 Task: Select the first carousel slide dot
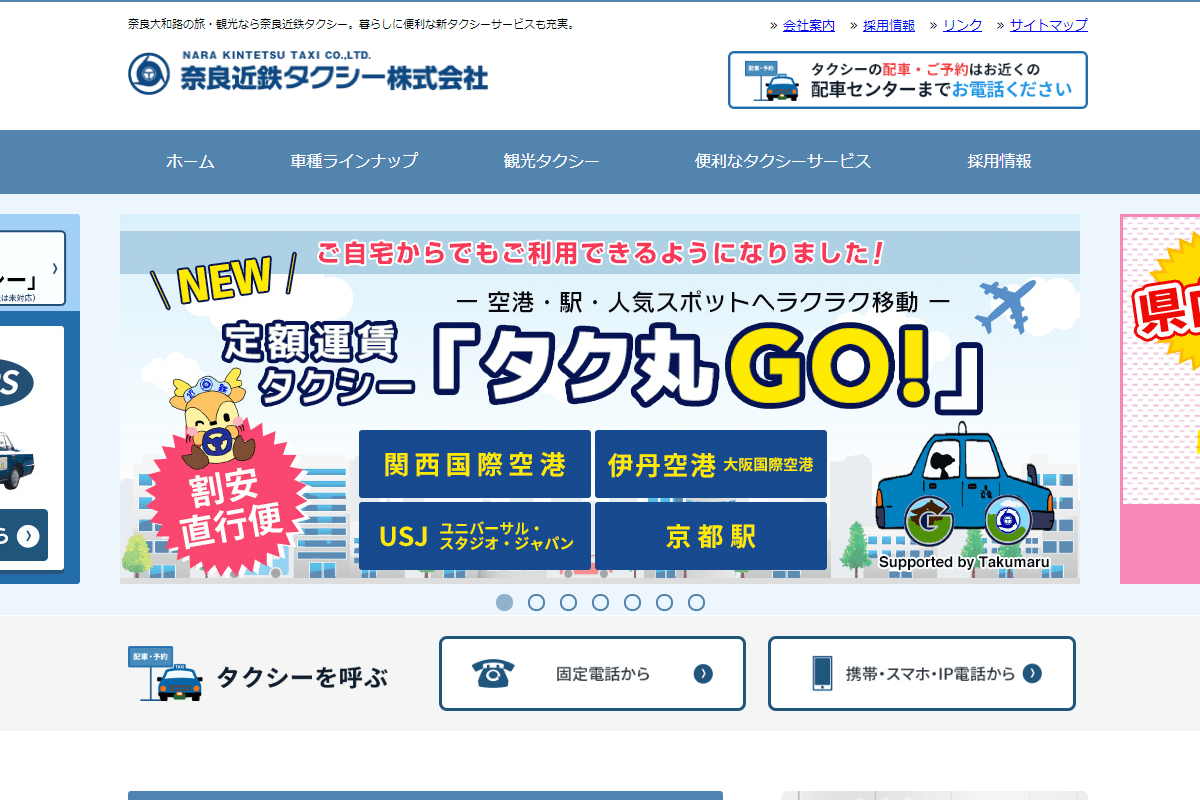(x=504, y=602)
